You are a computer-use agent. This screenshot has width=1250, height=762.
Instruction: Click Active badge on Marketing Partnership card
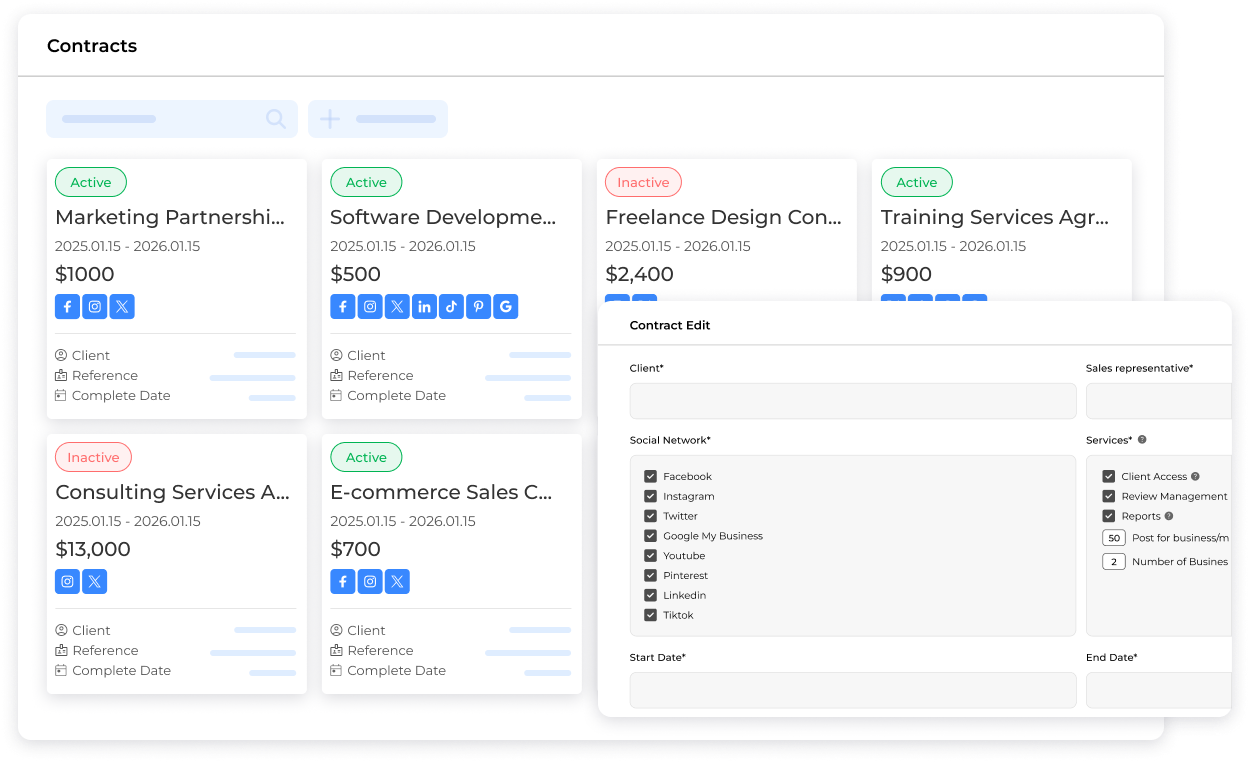tap(91, 182)
